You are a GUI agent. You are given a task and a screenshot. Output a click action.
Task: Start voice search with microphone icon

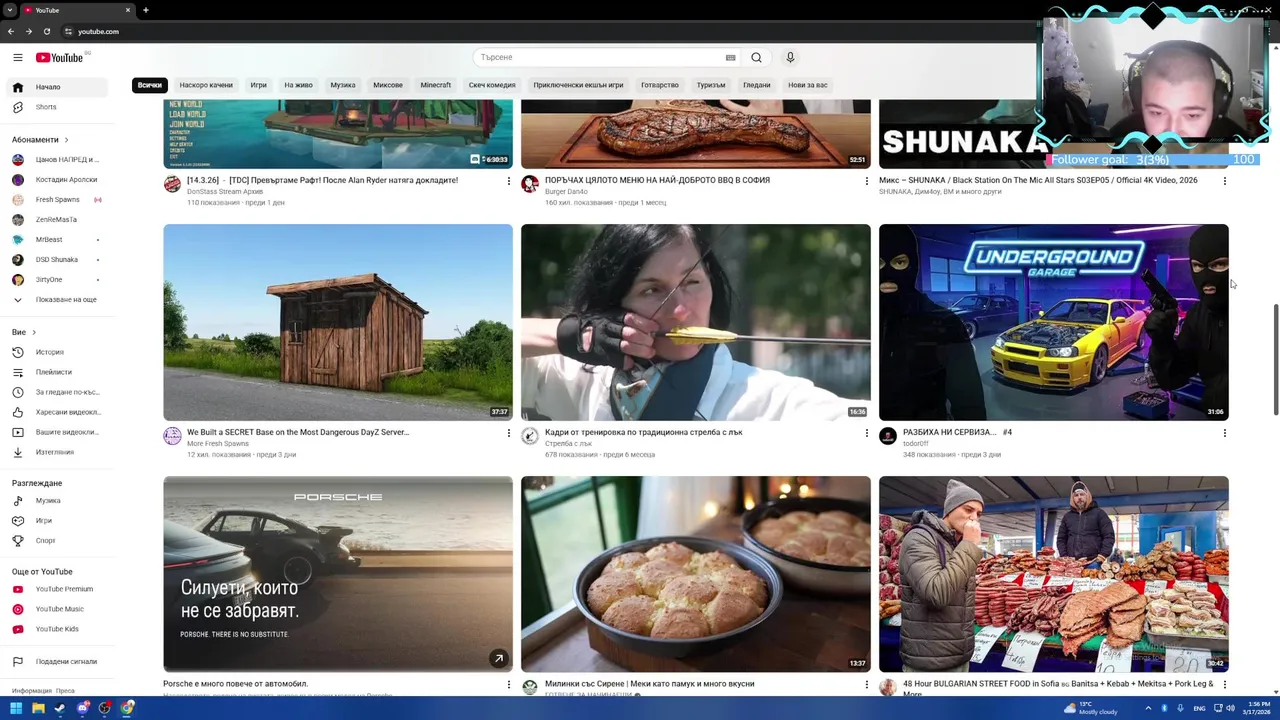[x=790, y=58]
